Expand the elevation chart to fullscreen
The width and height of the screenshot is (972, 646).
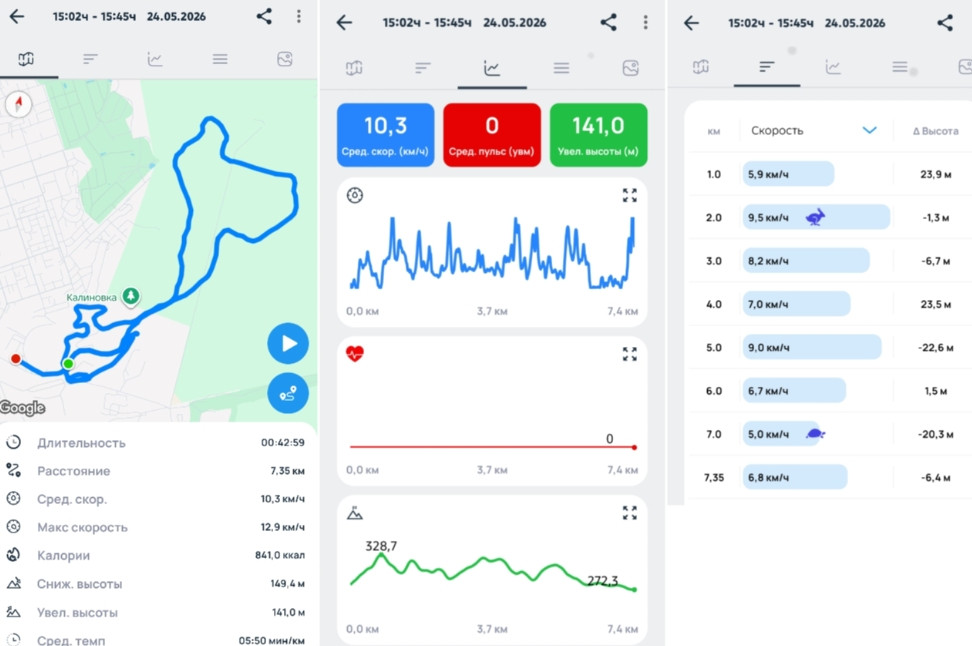pos(630,513)
